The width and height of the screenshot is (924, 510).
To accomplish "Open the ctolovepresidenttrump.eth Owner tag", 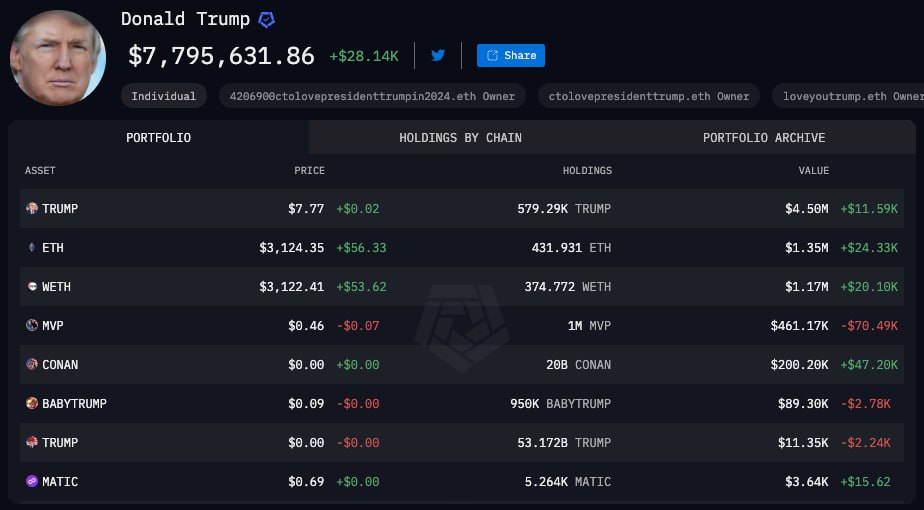I will 649,96.
